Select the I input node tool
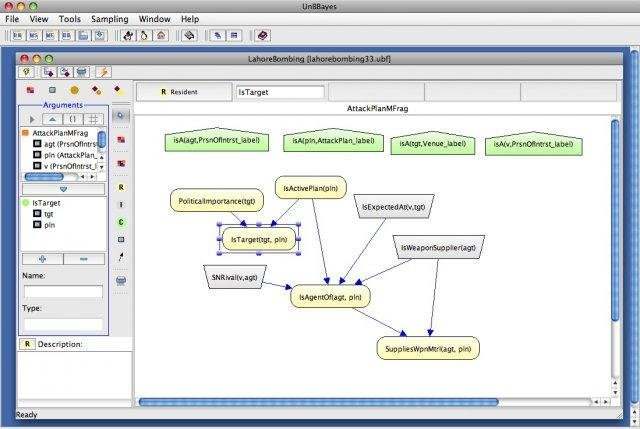The height and width of the screenshot is (429, 640). 121,204
